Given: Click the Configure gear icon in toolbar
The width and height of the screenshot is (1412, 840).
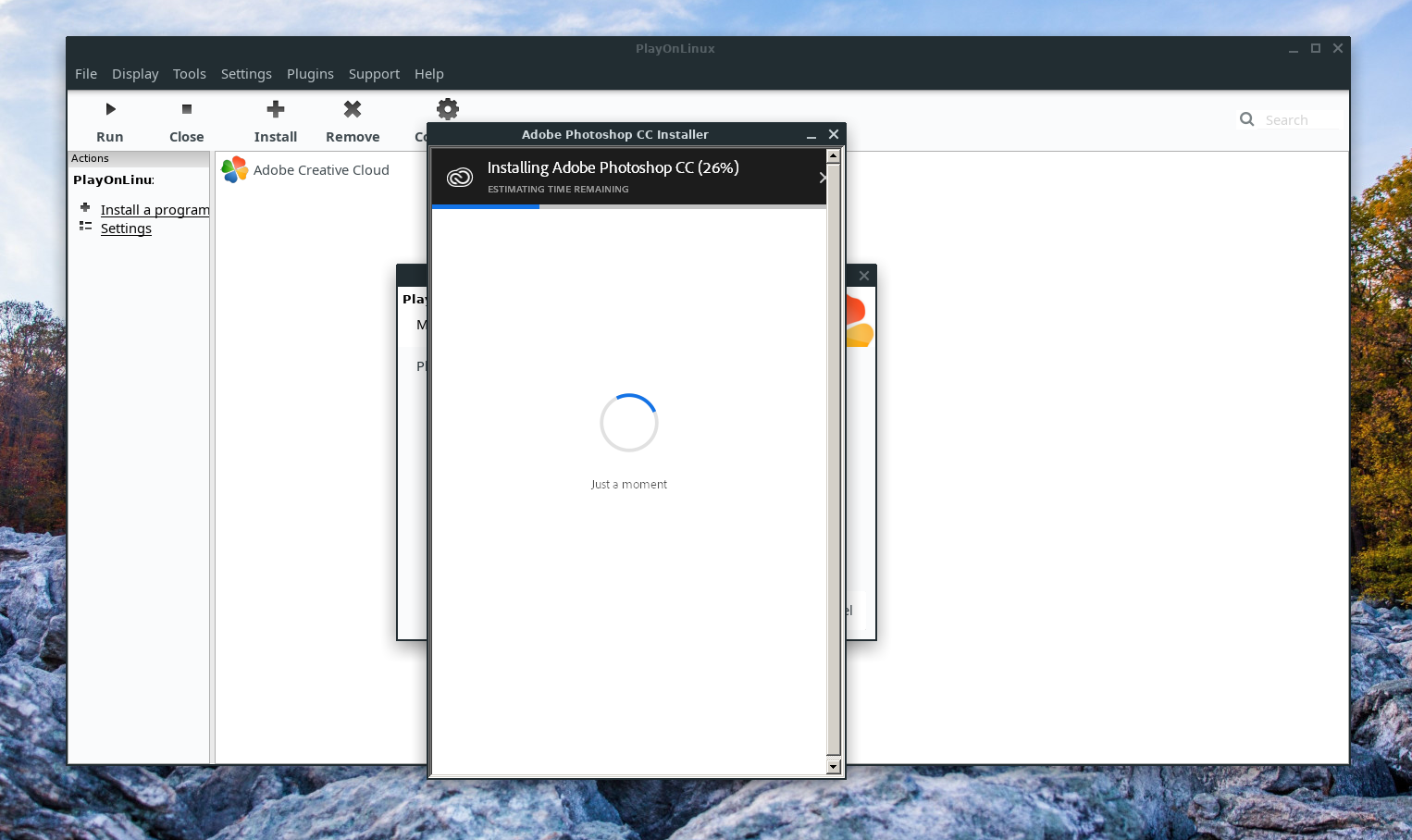Looking at the screenshot, I should [x=448, y=109].
